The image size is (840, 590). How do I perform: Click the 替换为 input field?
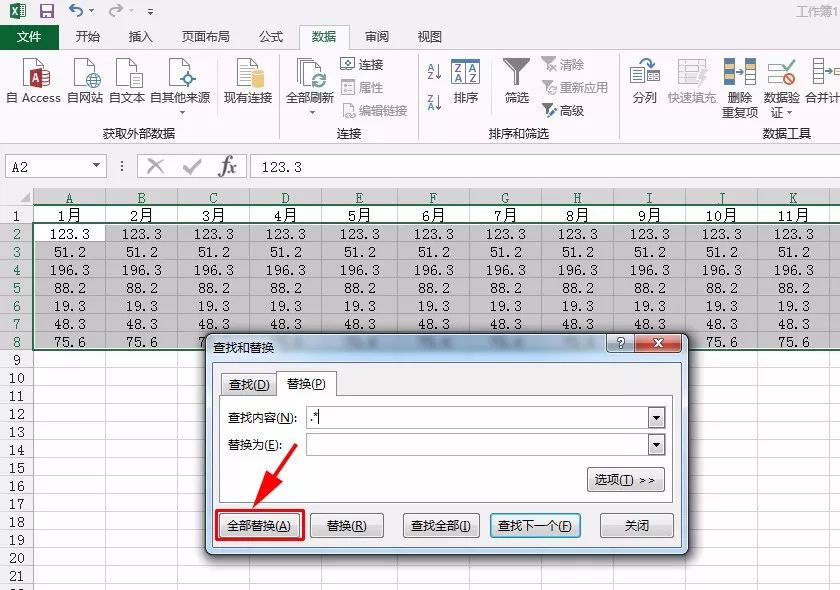[x=477, y=444]
